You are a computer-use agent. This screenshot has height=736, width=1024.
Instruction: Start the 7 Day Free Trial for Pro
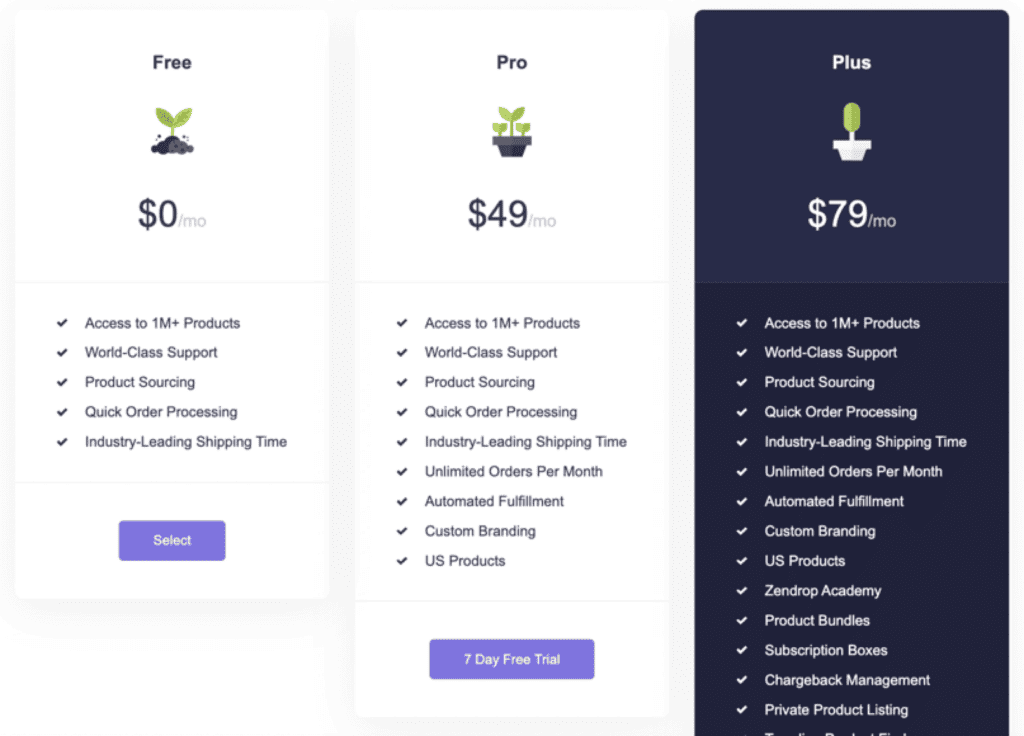click(x=512, y=659)
